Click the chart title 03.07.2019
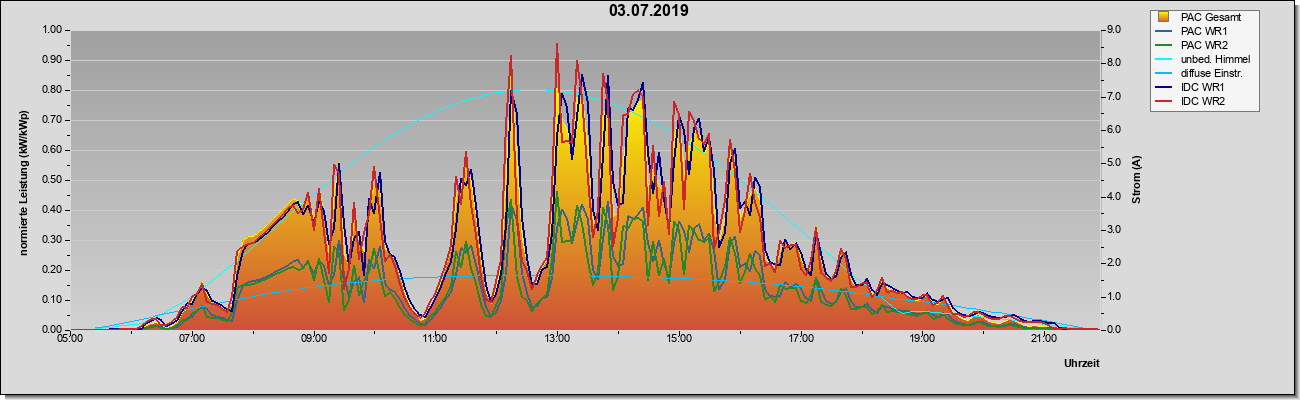Image resolution: width=1300 pixels, height=400 pixels. 649,11
